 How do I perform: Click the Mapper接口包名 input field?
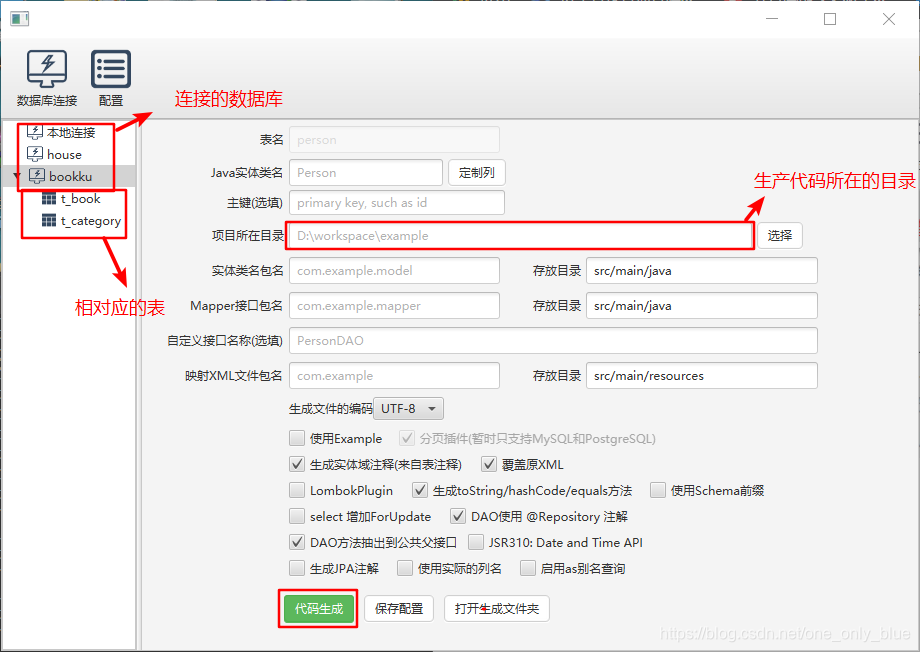coord(394,305)
